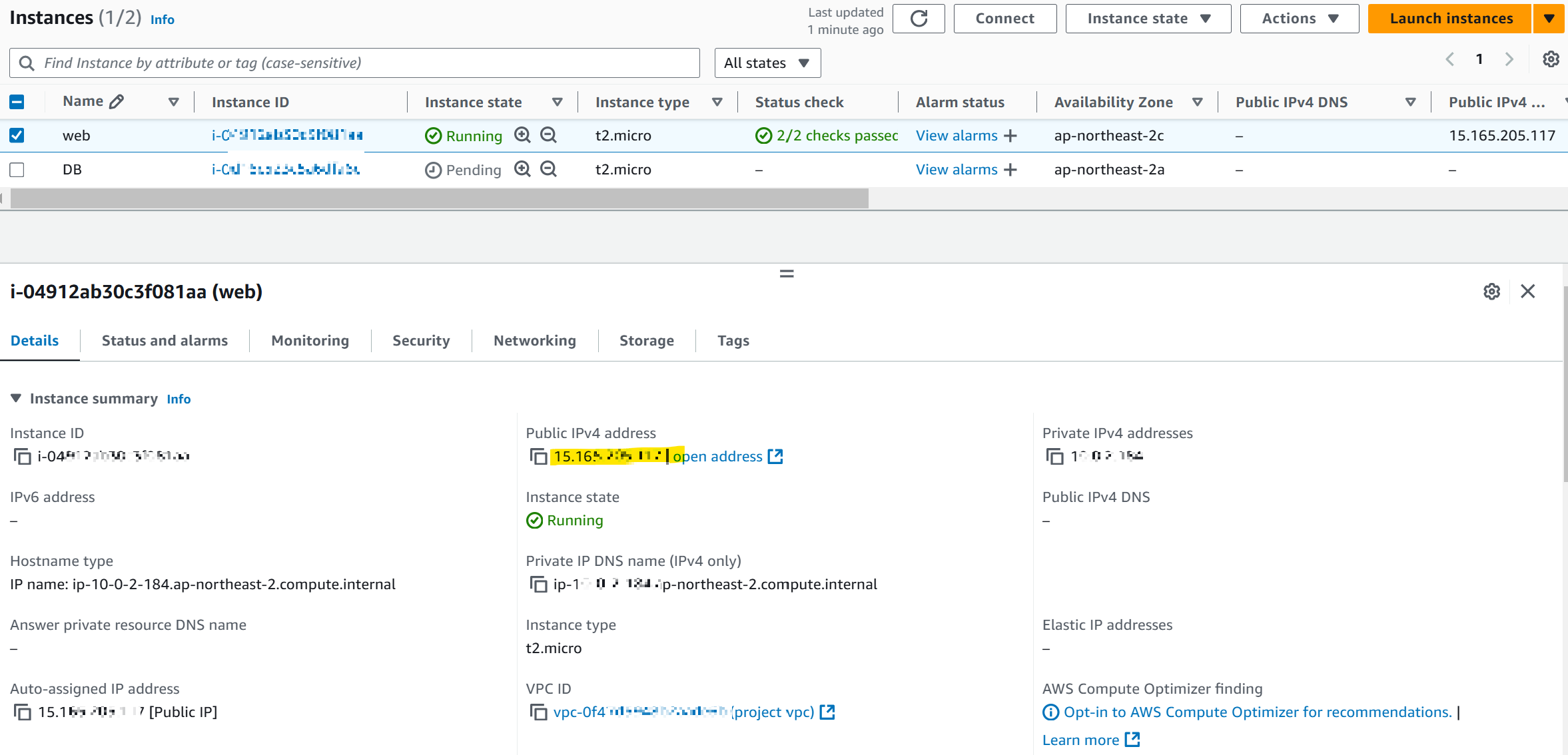The width and height of the screenshot is (1568, 755).
Task: Open details panel settings gear
Action: [1491, 292]
